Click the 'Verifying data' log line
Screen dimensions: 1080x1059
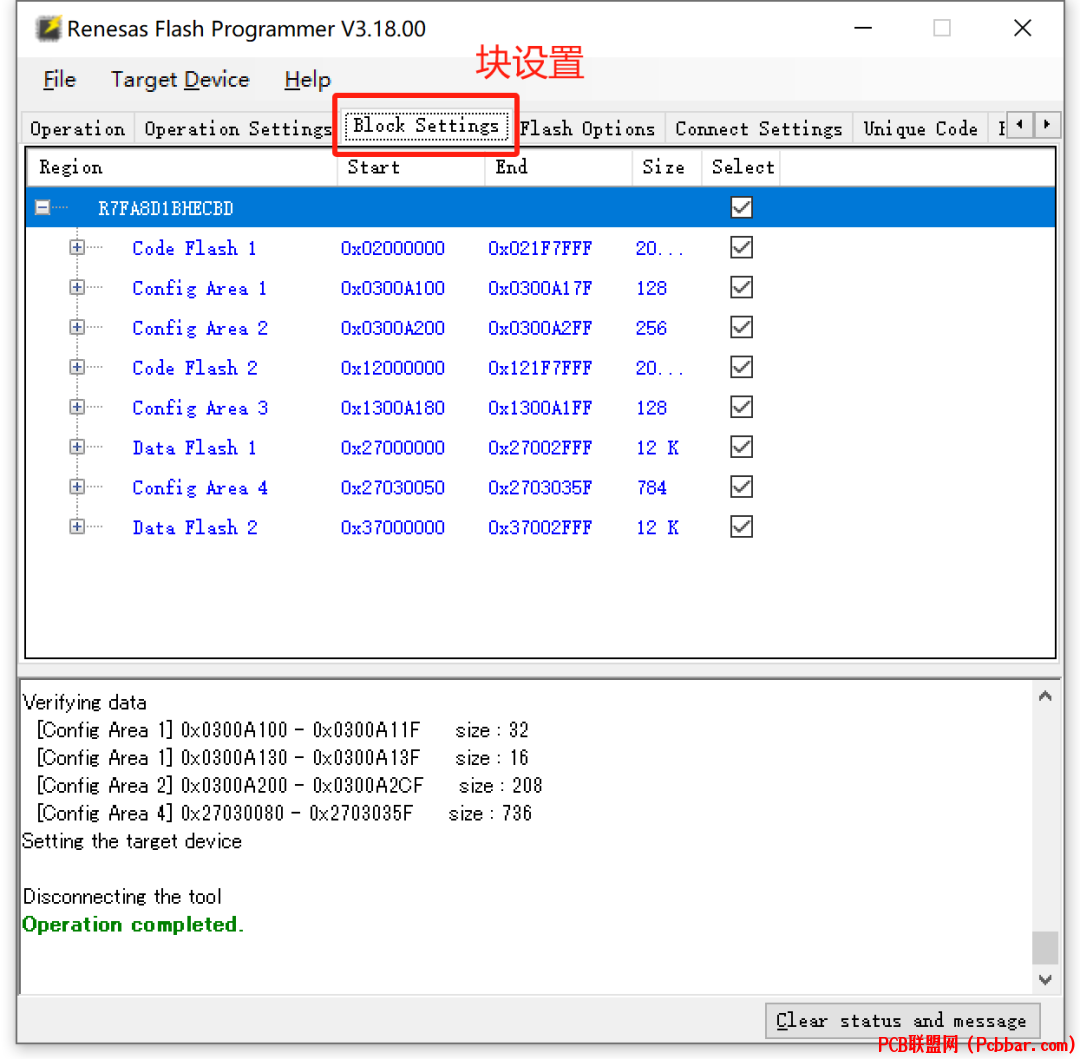point(85,702)
